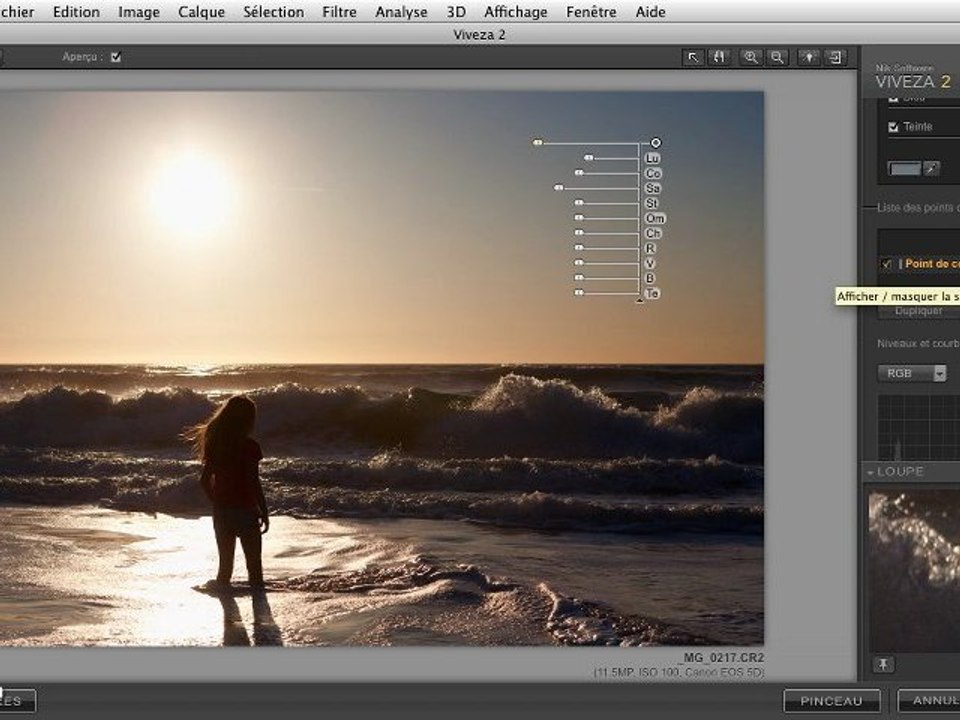This screenshot has width=960, height=720.
Task: Toggle the light bulb background icon
Action: (x=809, y=58)
